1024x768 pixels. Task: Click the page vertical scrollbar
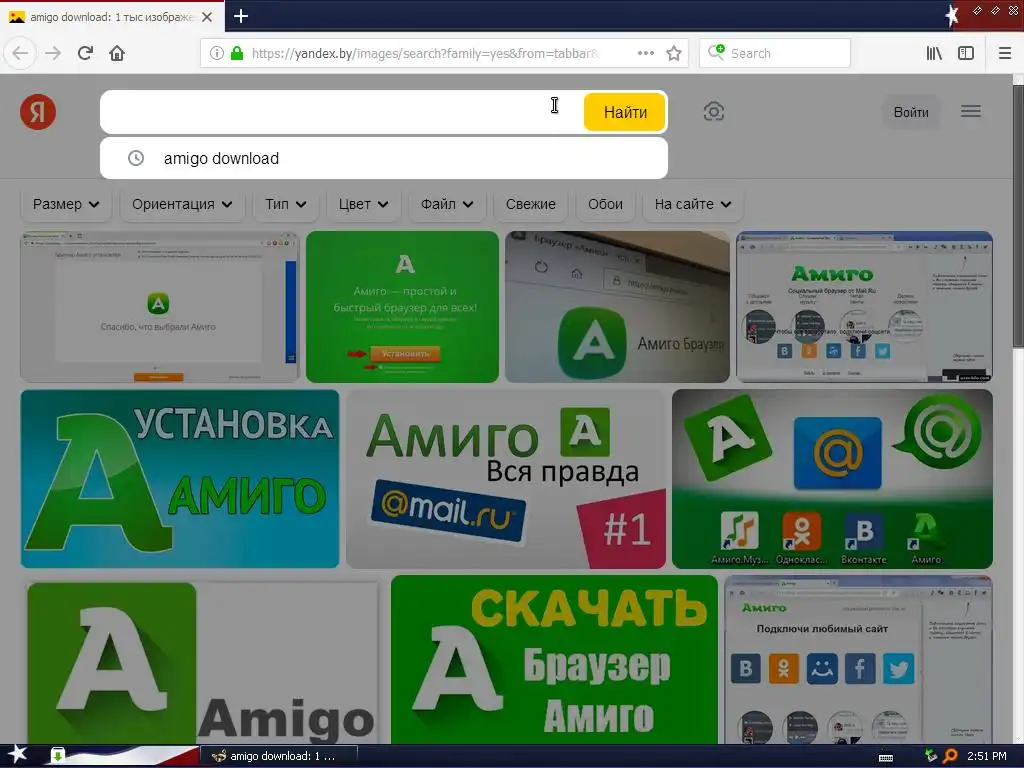1017,216
